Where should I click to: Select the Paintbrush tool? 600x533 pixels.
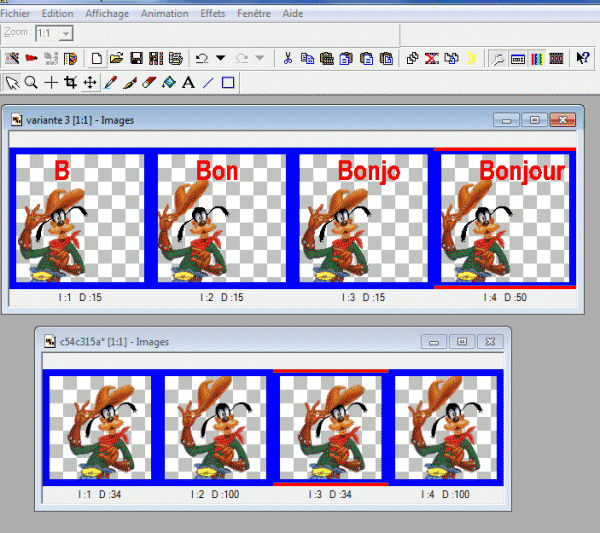click(x=130, y=83)
